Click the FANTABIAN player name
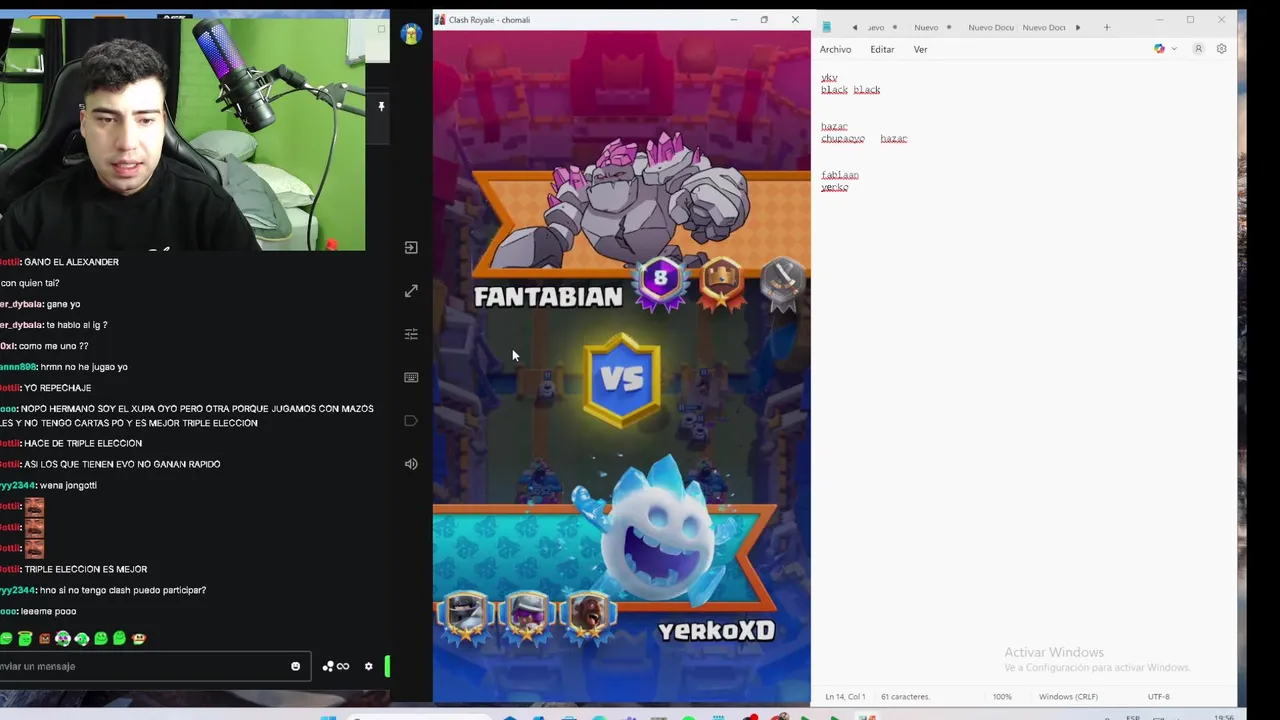Image resolution: width=1280 pixels, height=720 pixels. click(x=548, y=297)
